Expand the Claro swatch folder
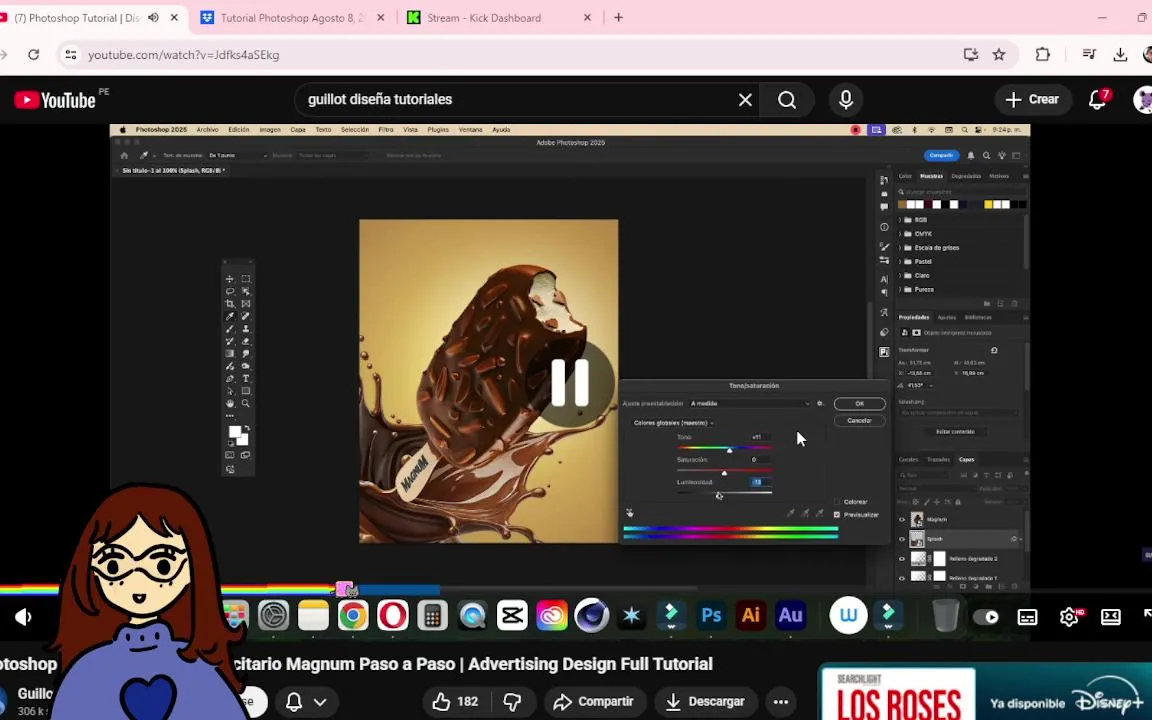This screenshot has height=720, width=1152. (x=900, y=276)
